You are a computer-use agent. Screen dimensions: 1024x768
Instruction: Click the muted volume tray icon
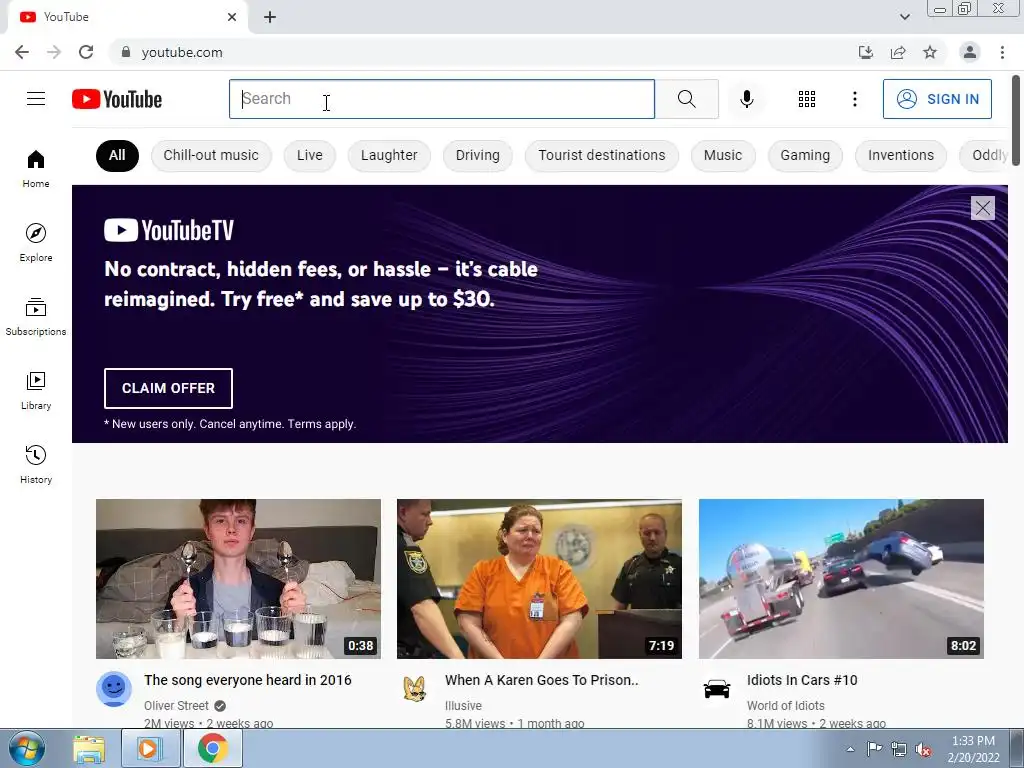coord(923,749)
